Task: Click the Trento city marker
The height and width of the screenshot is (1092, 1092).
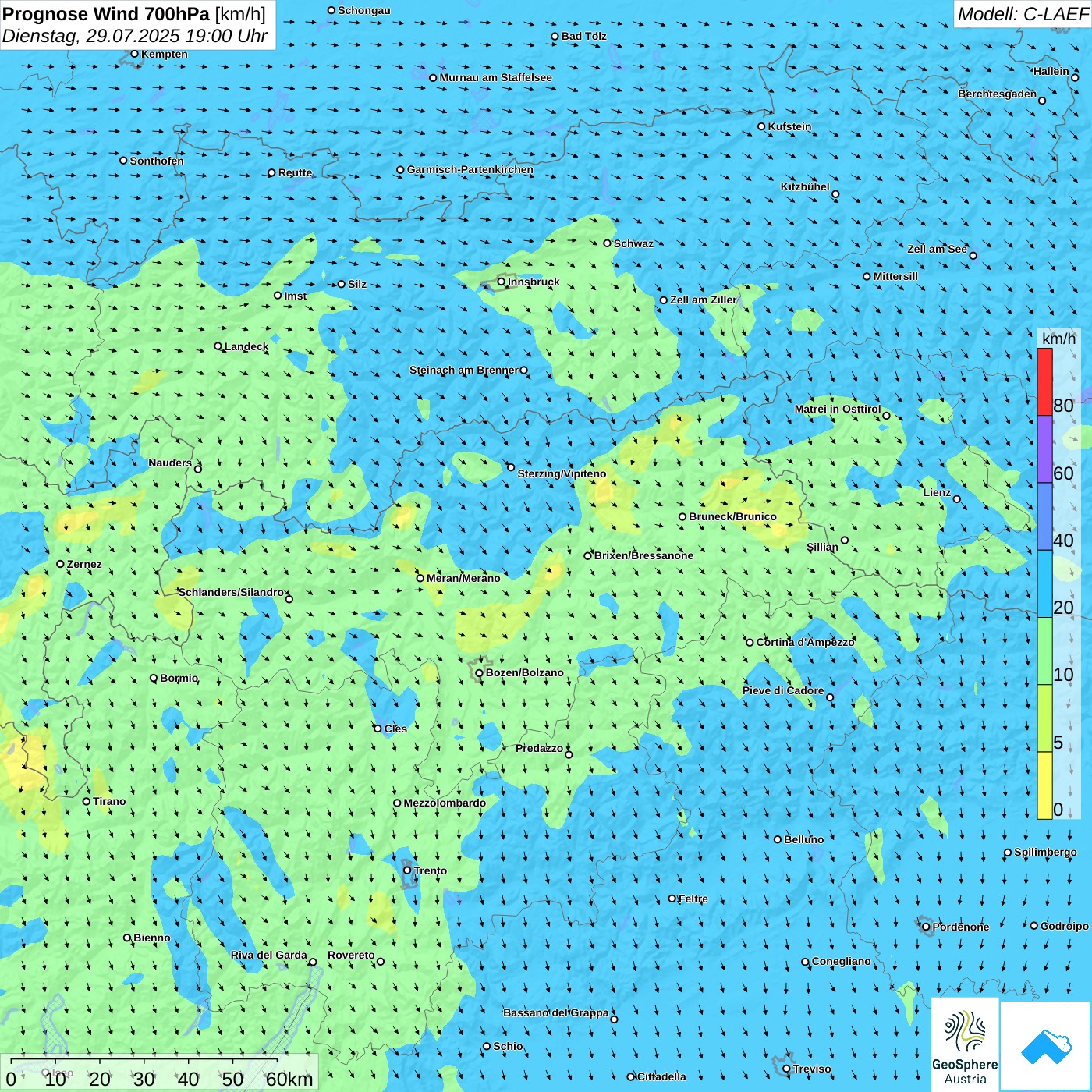Action: [x=407, y=870]
